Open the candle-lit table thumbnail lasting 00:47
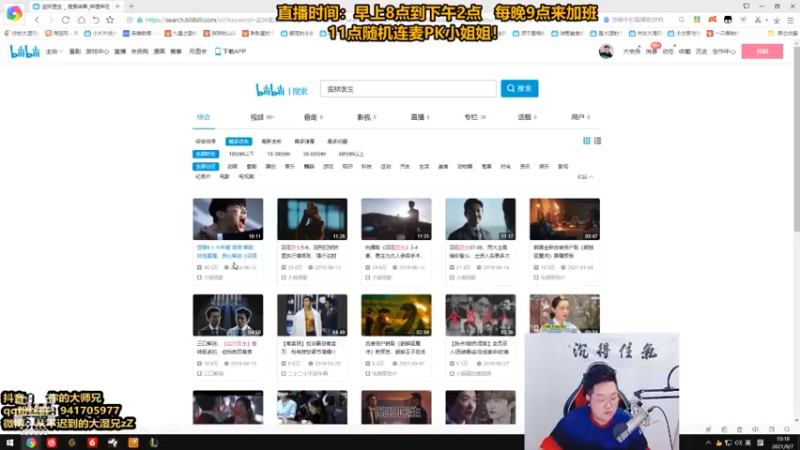 point(564,219)
